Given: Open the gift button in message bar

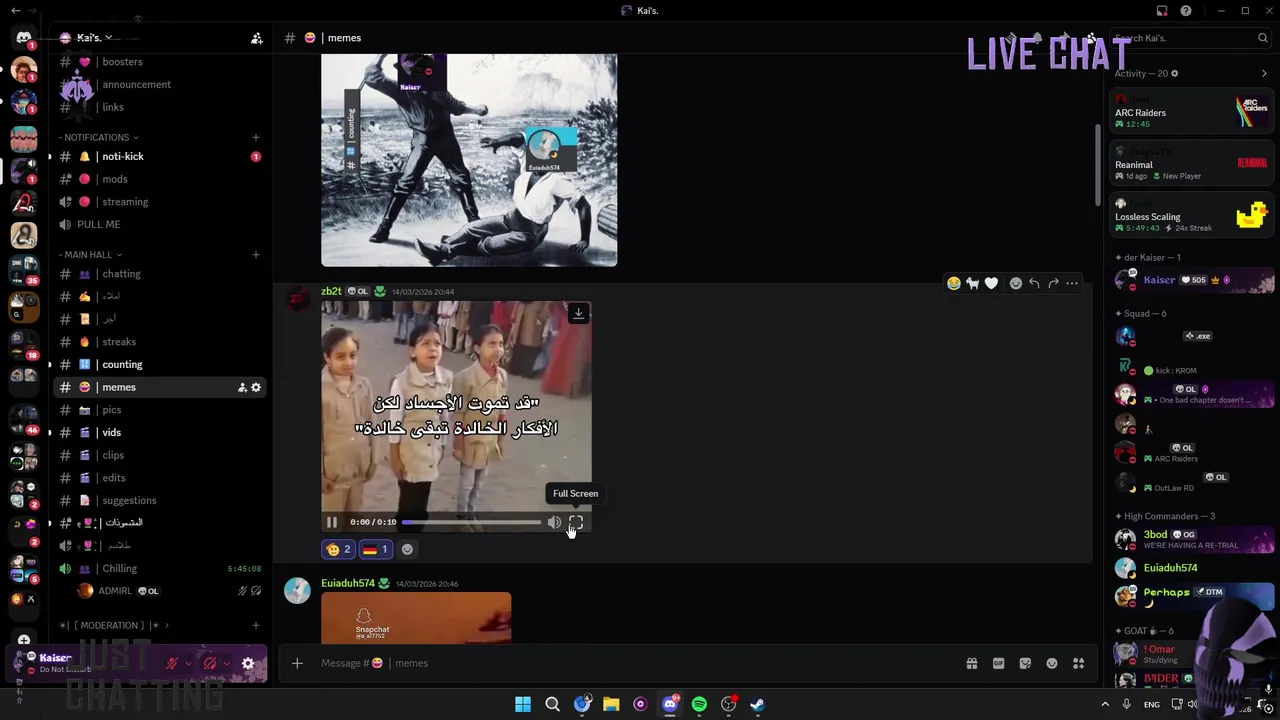Looking at the screenshot, I should (971, 663).
